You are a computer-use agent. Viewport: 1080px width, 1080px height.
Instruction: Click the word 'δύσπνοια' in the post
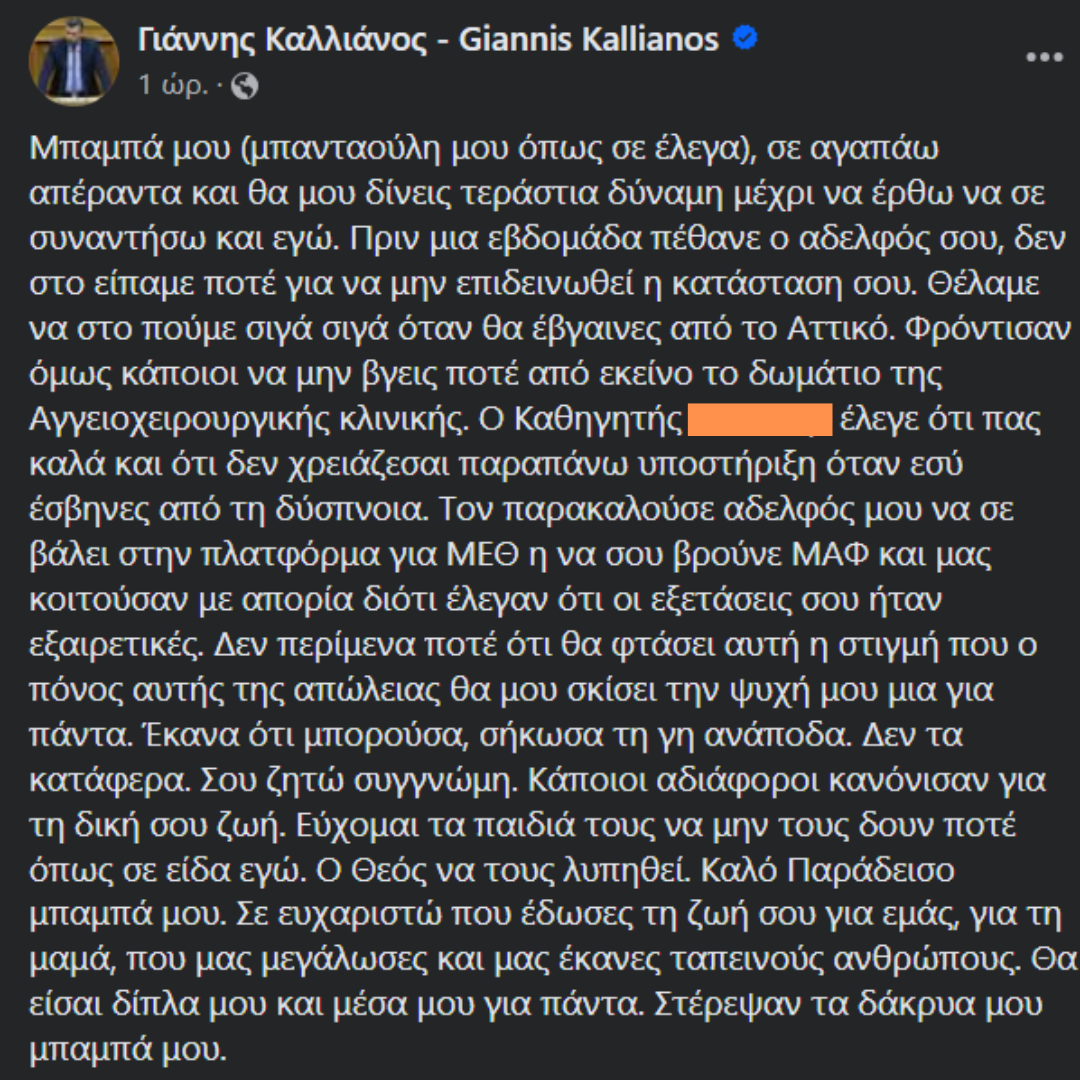coord(349,510)
